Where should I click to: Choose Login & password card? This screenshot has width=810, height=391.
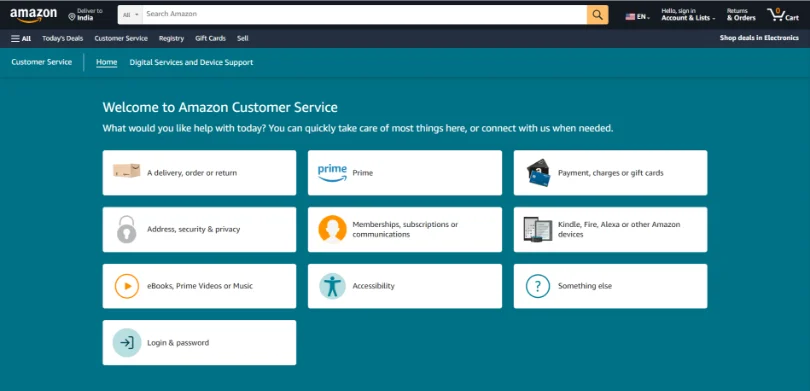[x=199, y=342]
